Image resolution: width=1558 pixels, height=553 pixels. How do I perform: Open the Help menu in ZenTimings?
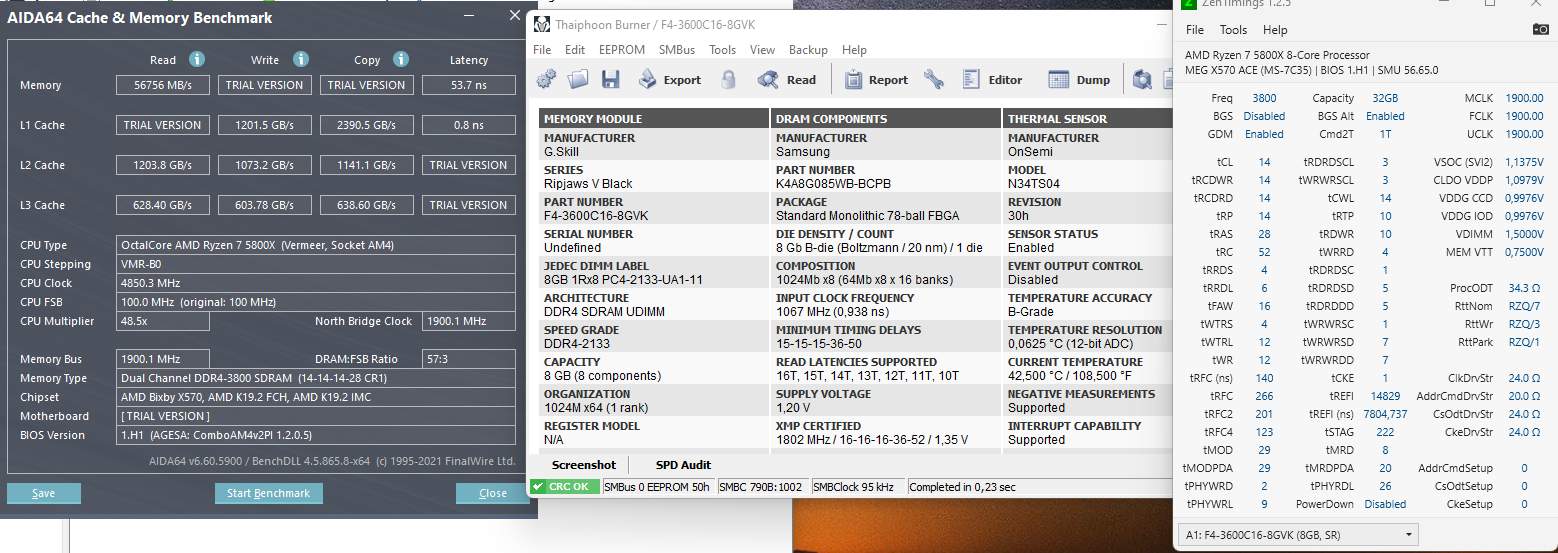(1276, 30)
